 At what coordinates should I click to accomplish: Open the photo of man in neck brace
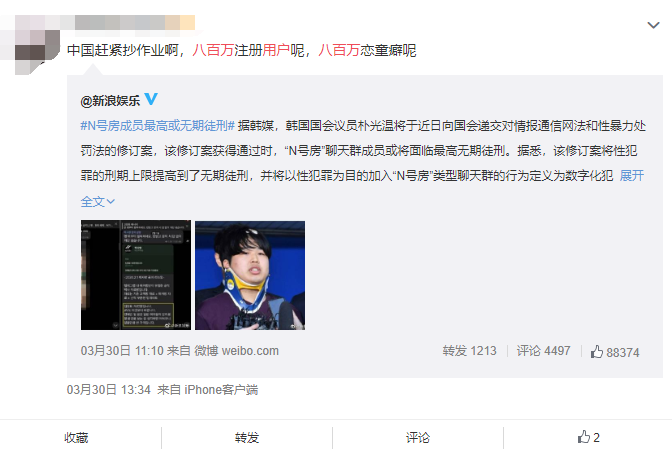point(250,275)
